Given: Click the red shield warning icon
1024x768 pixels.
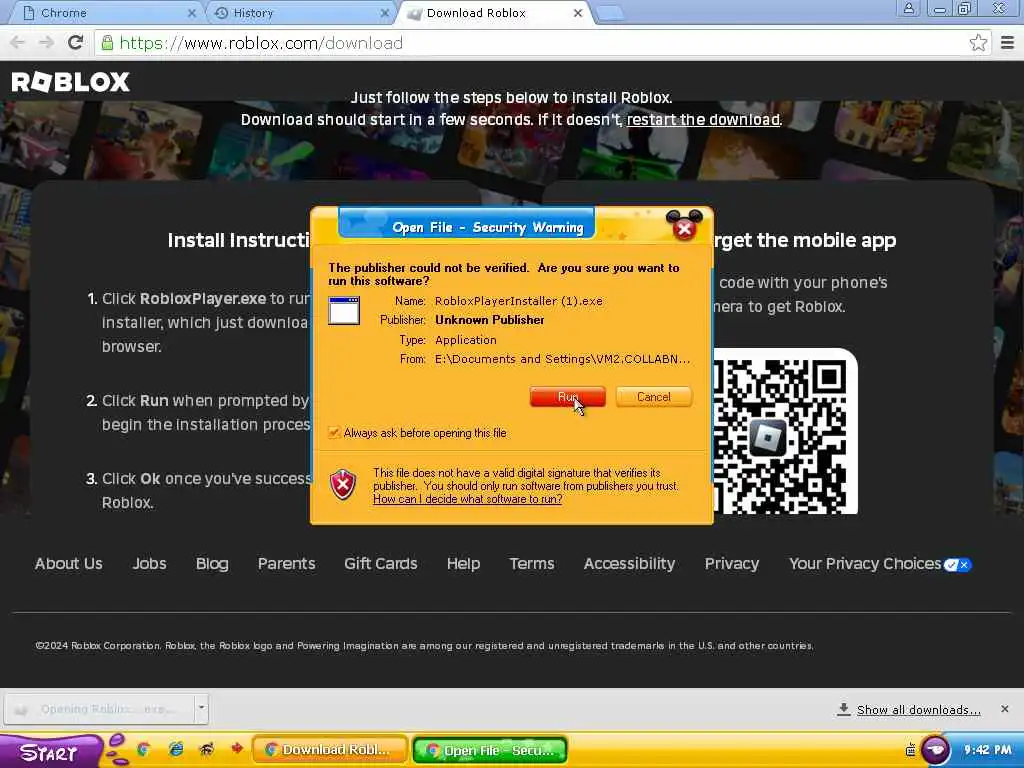Looking at the screenshot, I should pyautogui.click(x=343, y=485).
